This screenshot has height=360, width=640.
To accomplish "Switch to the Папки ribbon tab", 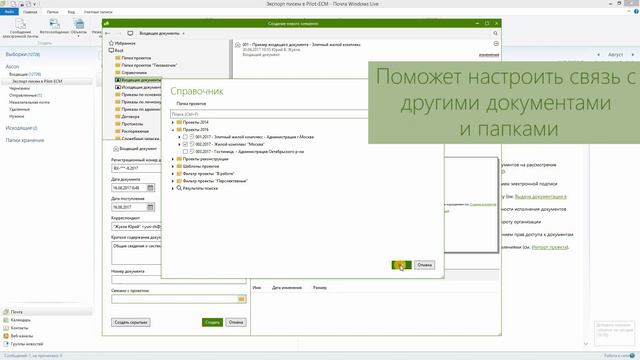I will [52, 12].
